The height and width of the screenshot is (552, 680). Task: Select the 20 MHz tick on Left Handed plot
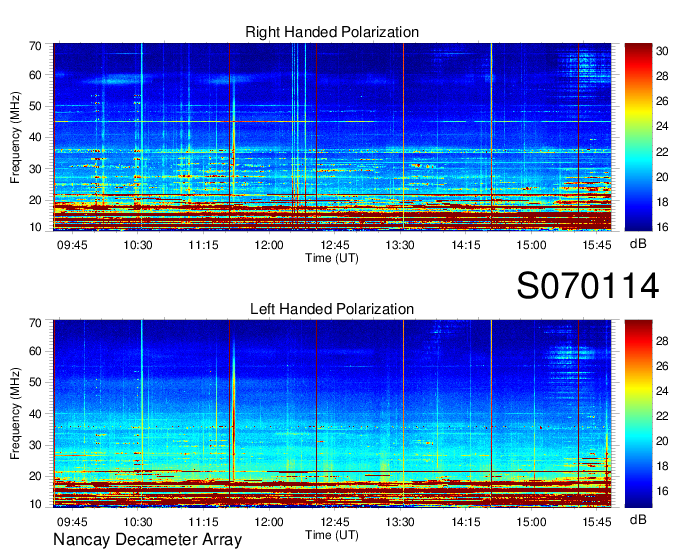(x=35, y=477)
